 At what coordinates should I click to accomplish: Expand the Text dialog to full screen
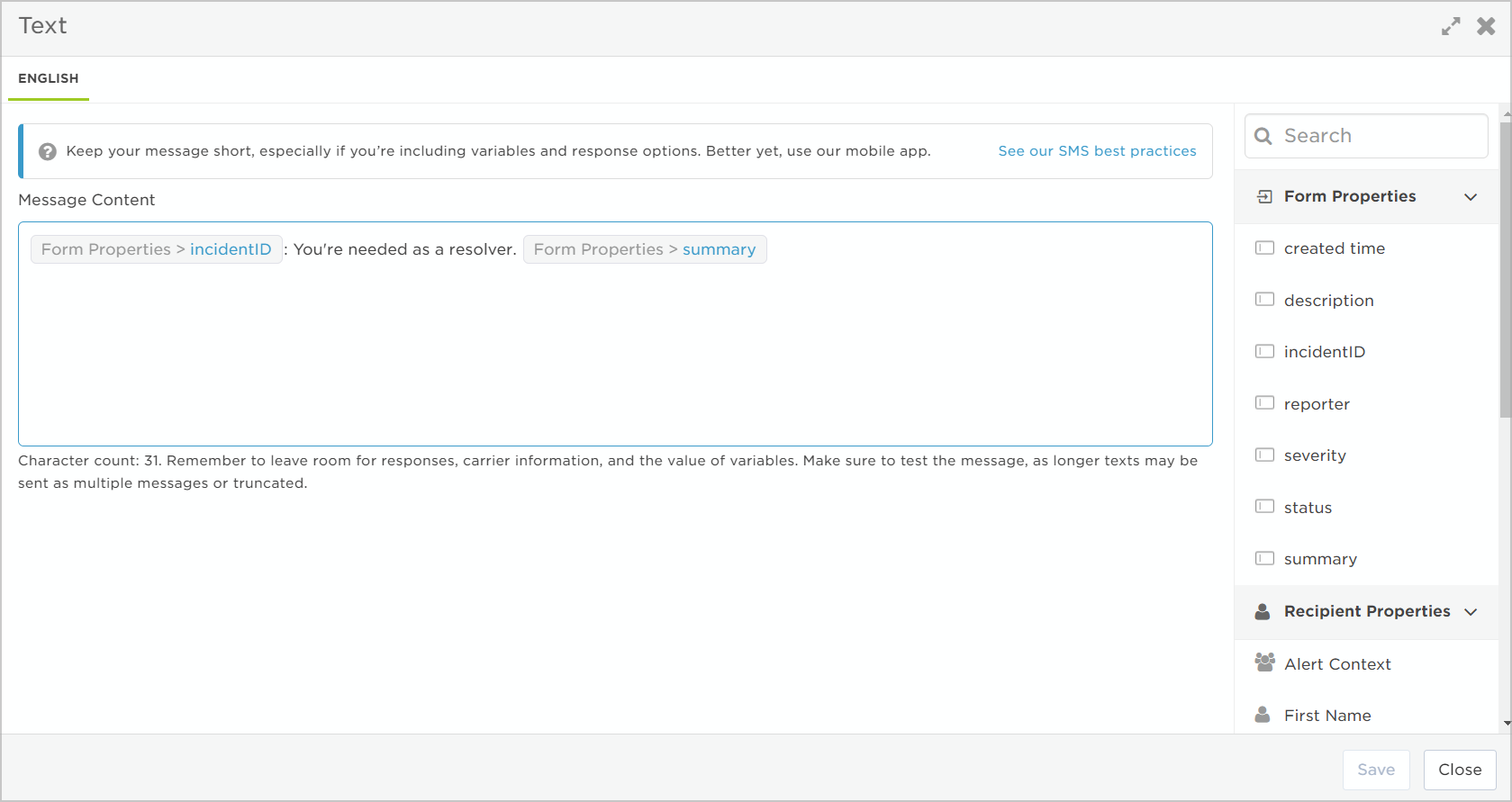(1451, 27)
